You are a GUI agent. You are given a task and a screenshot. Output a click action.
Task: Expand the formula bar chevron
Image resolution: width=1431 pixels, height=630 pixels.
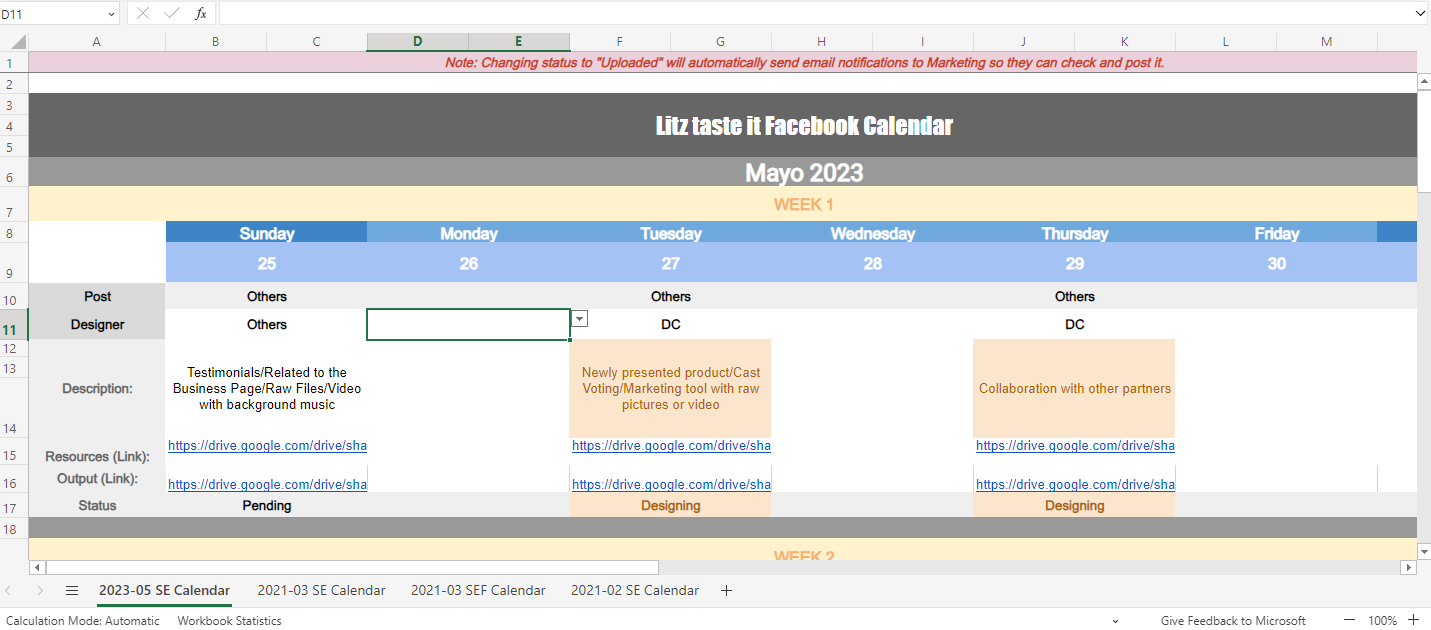click(x=1420, y=13)
